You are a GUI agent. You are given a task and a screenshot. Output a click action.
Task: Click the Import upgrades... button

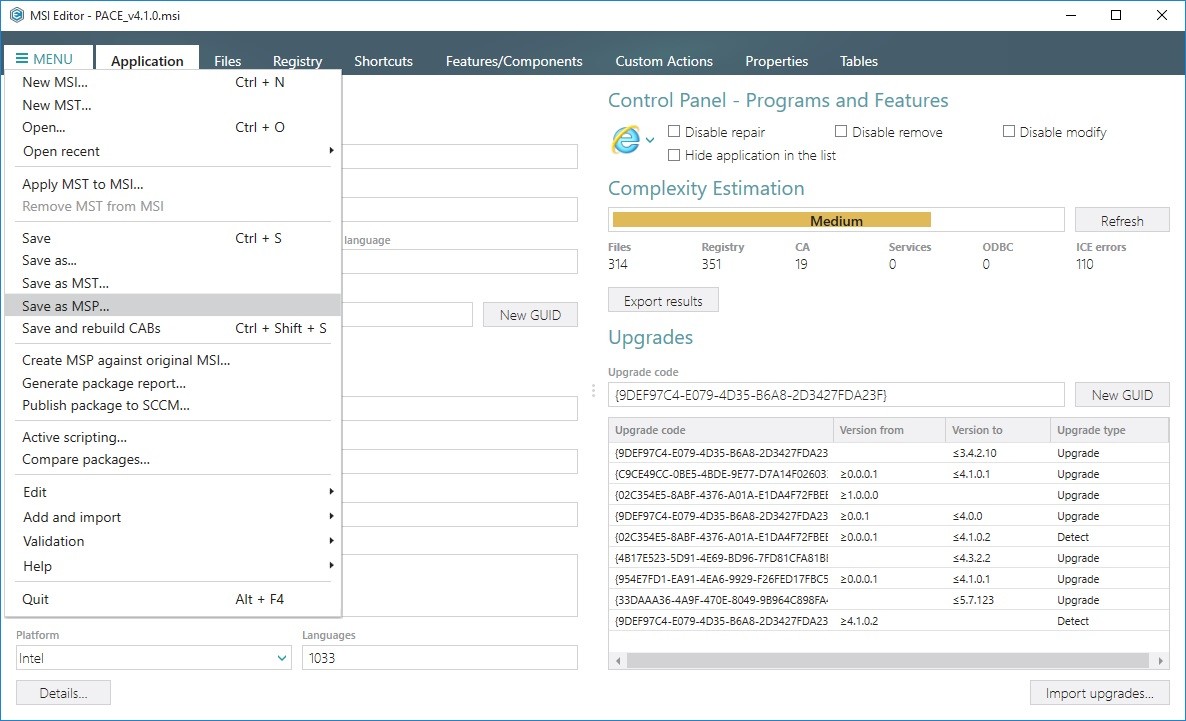[x=1099, y=693]
